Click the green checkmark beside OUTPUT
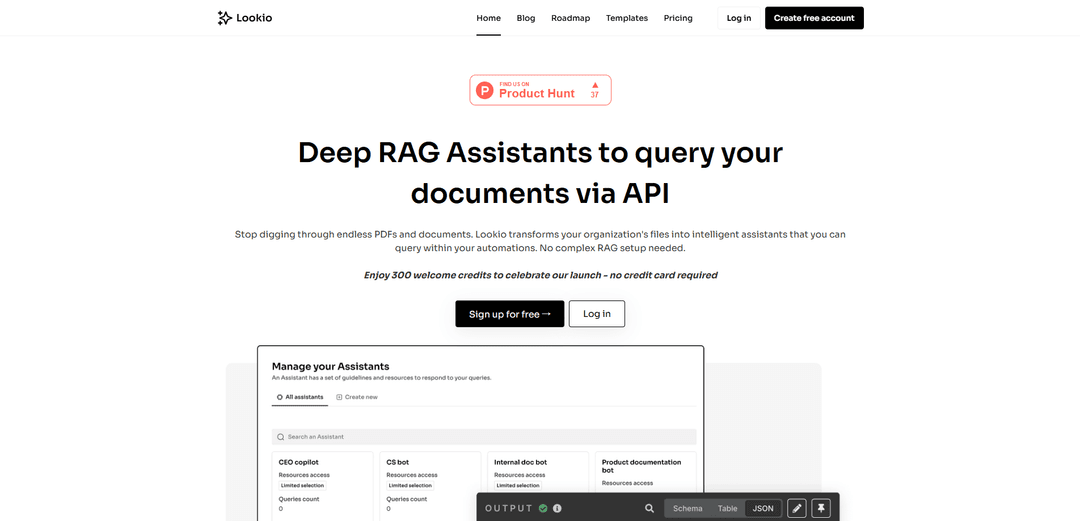 tap(543, 508)
